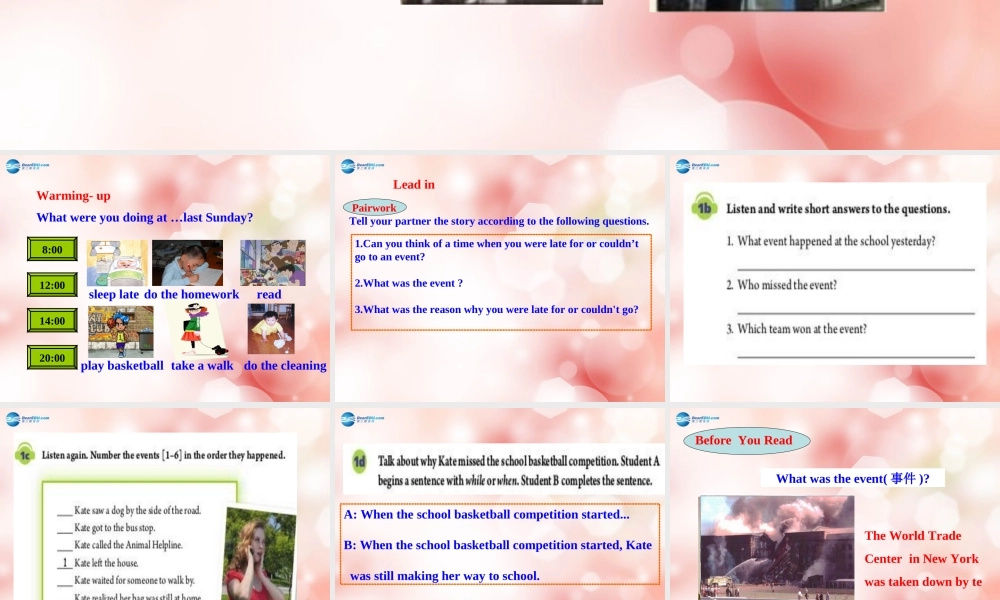Click '3. Which team won at the event?'
Screen dimensions: 1000x600
point(797,329)
